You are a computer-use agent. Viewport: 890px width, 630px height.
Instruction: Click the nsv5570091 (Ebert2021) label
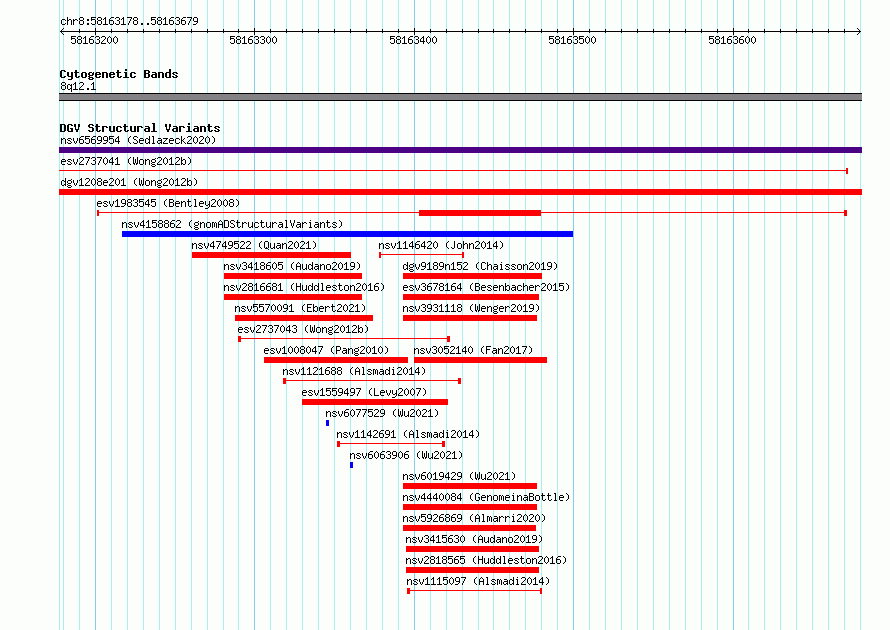pyautogui.click(x=300, y=308)
